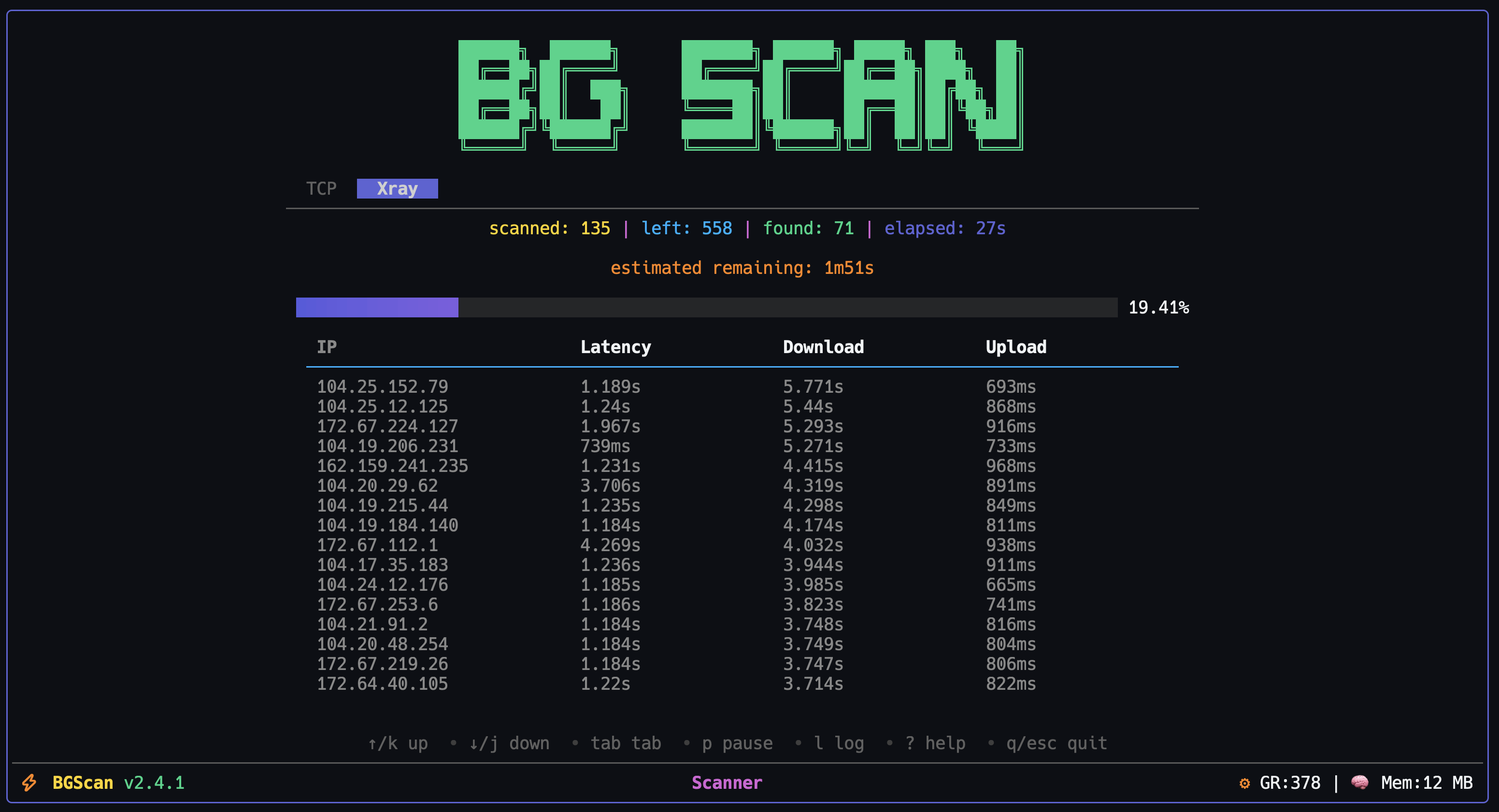Click the 5.44s download value
This screenshot has width=1499, height=812.
[x=808, y=406]
